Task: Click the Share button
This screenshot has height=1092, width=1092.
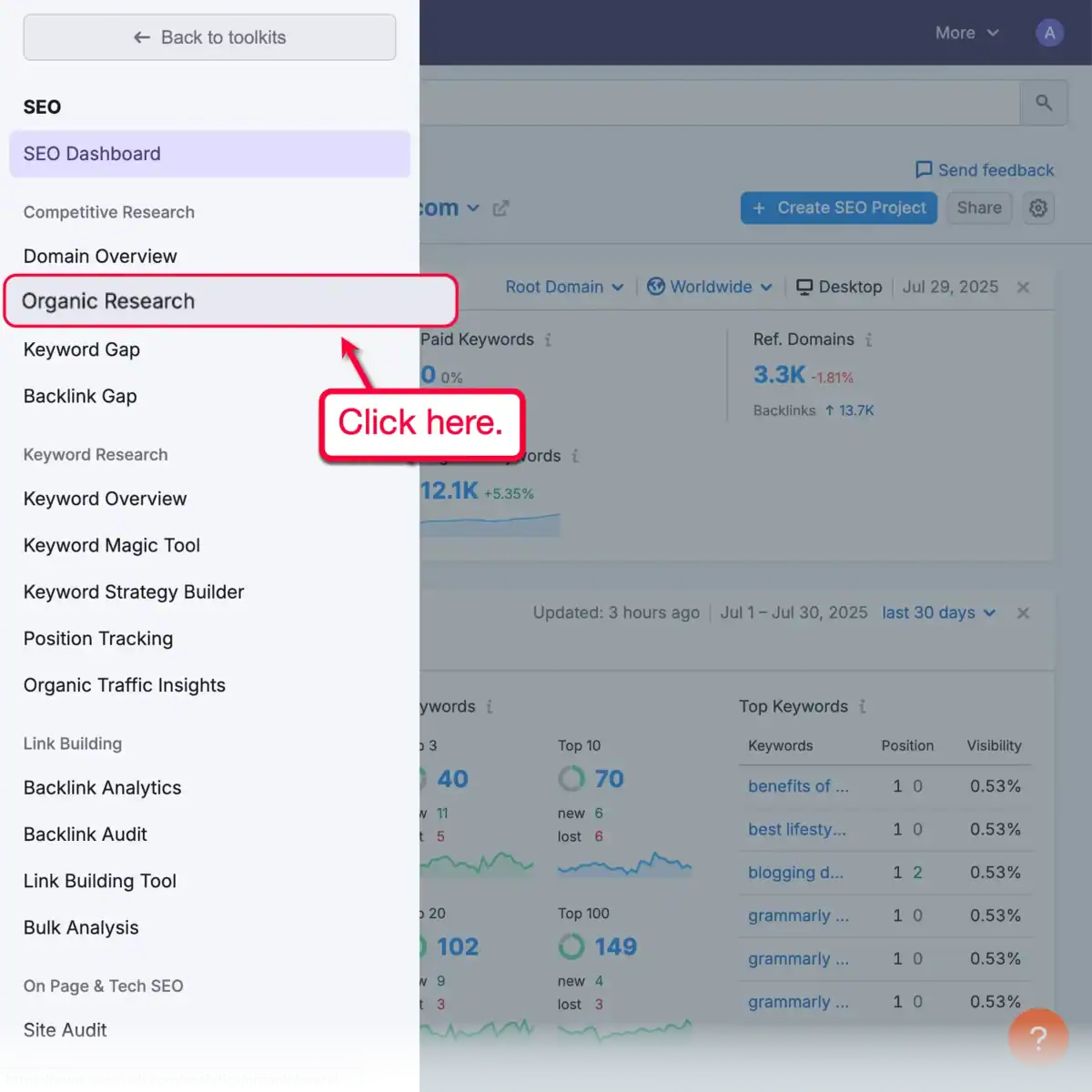Action: [979, 207]
